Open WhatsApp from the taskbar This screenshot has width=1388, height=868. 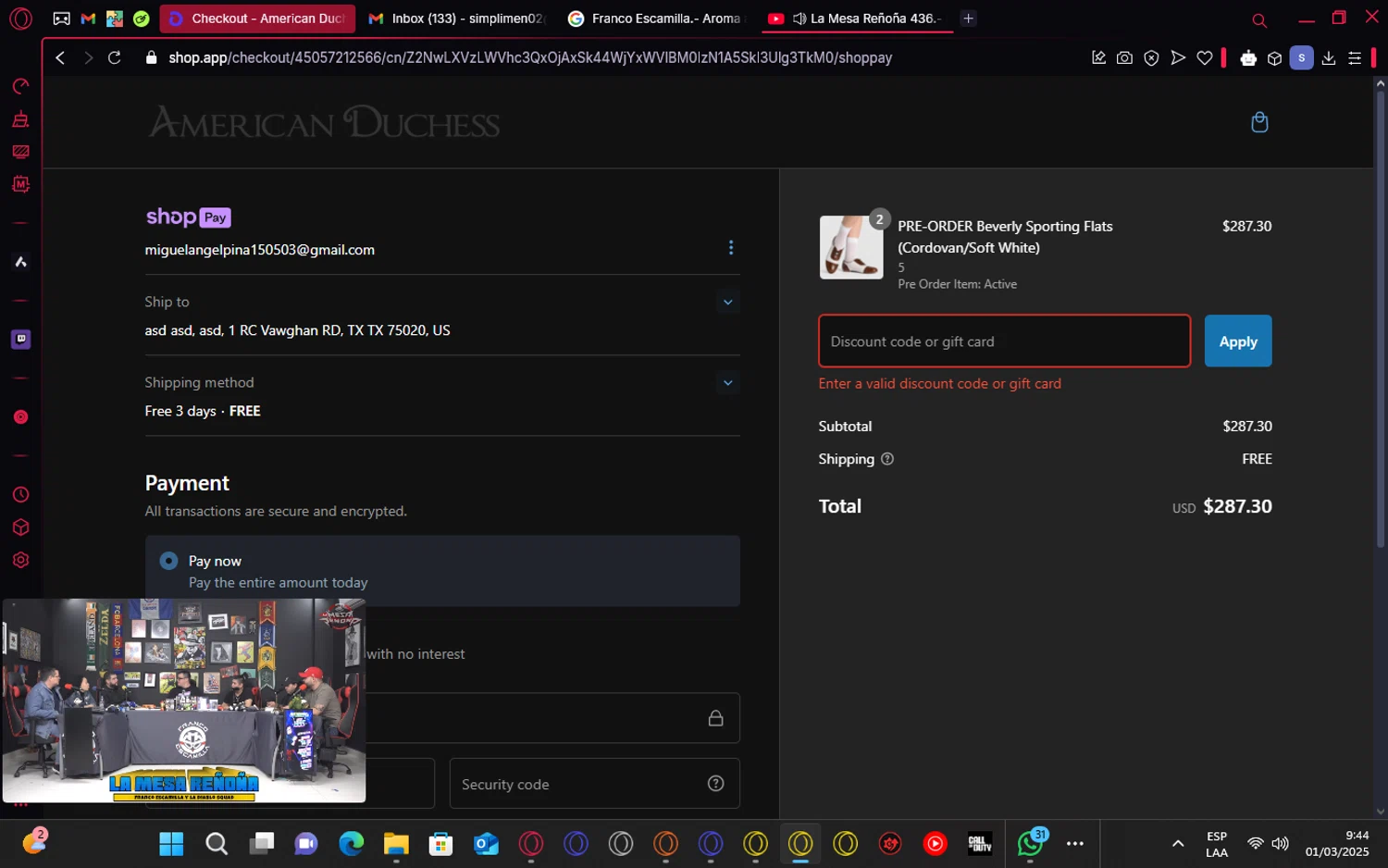pyautogui.click(x=1030, y=843)
